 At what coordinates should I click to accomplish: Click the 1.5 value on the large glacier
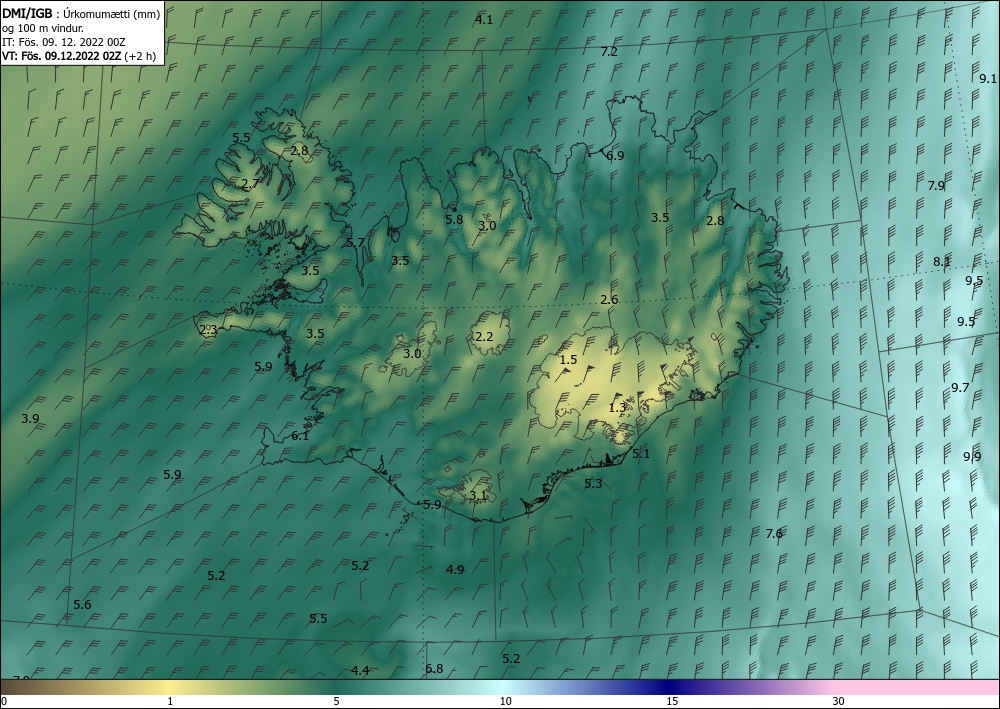[x=568, y=360]
